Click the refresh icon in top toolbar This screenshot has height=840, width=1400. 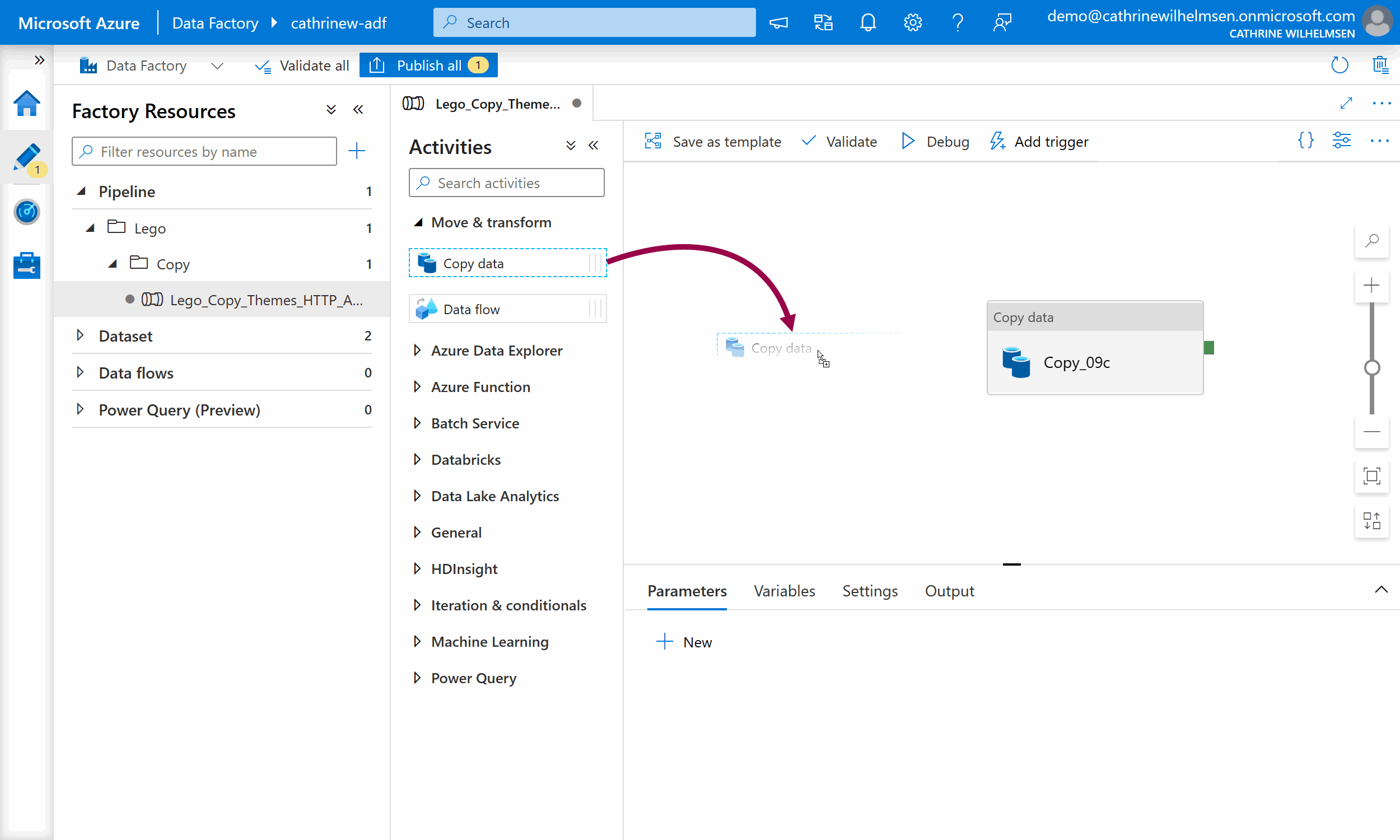click(x=1339, y=65)
